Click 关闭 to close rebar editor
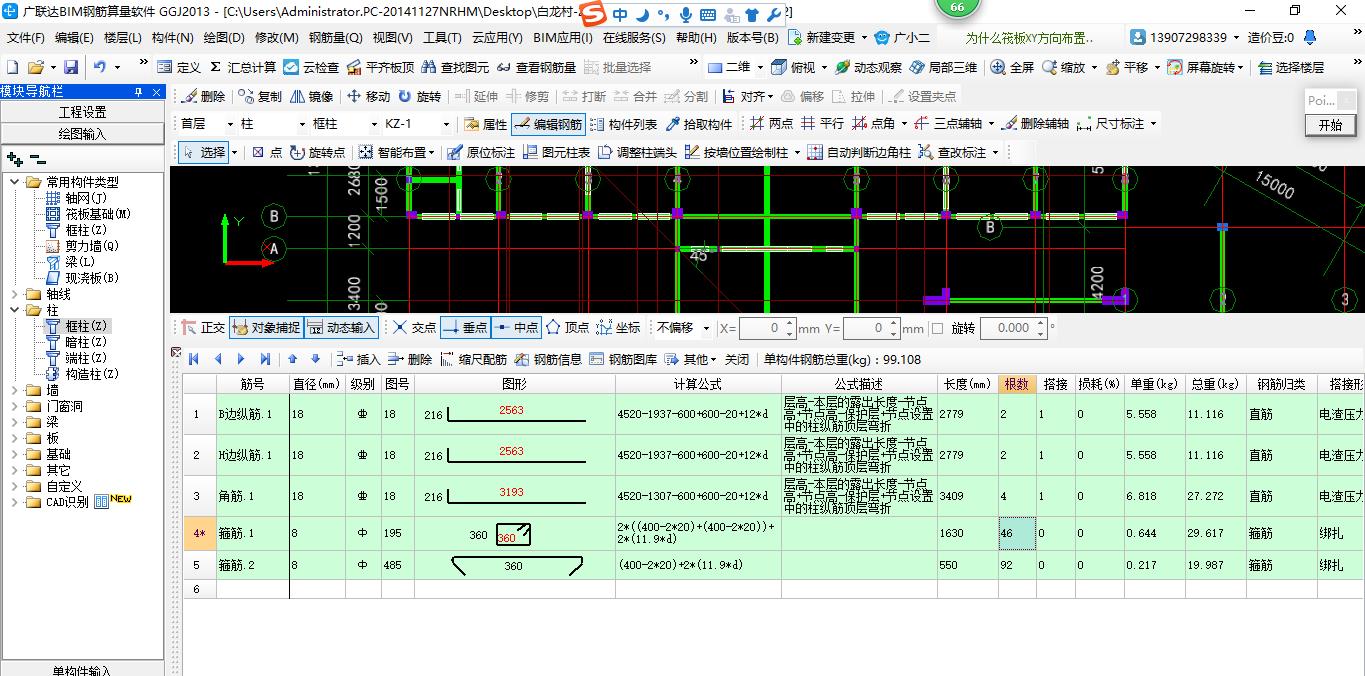This screenshot has height=676, width=1365. (x=737, y=359)
